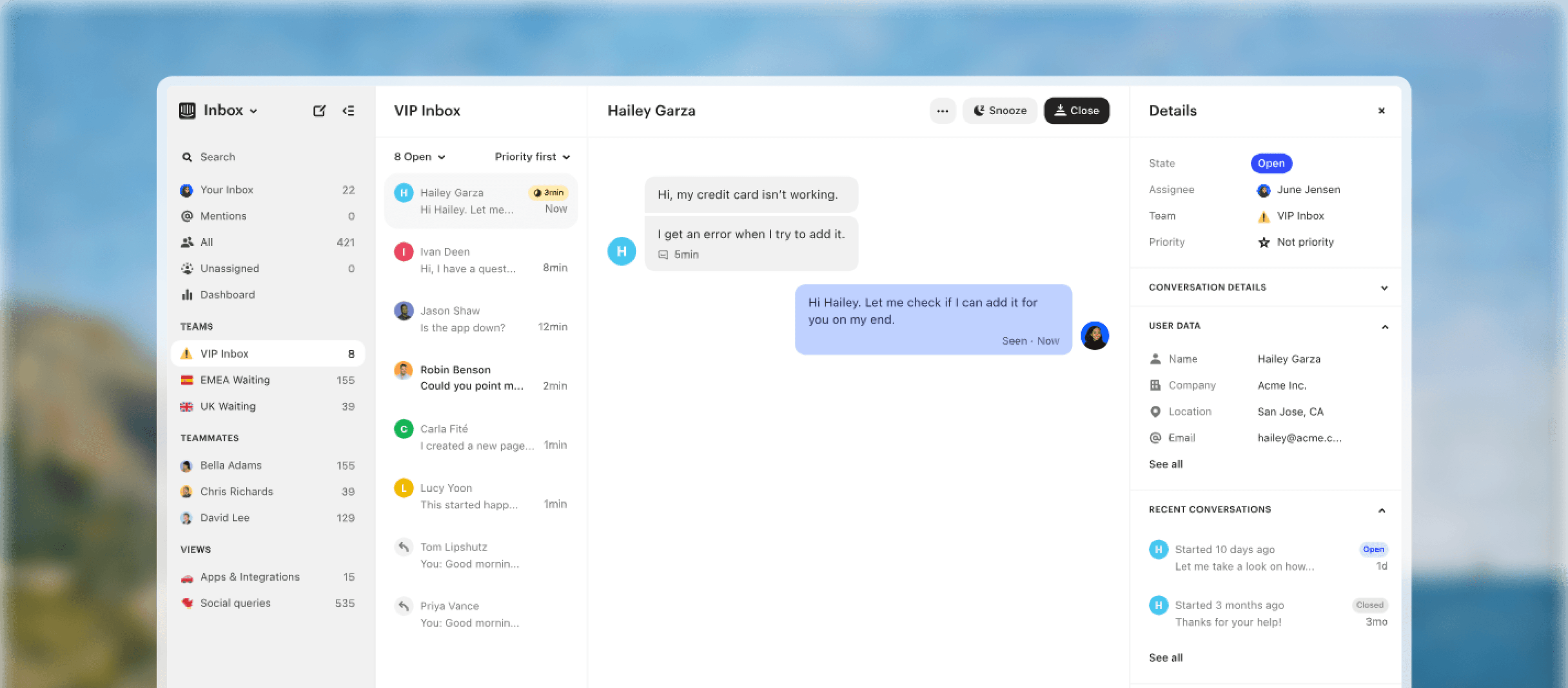Compose a new conversation

pyautogui.click(x=320, y=110)
